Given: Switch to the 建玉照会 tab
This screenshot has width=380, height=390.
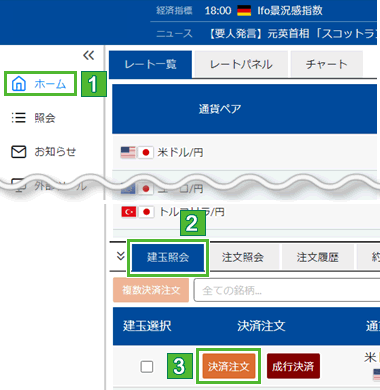Looking at the screenshot, I should pyautogui.click(x=168, y=257).
